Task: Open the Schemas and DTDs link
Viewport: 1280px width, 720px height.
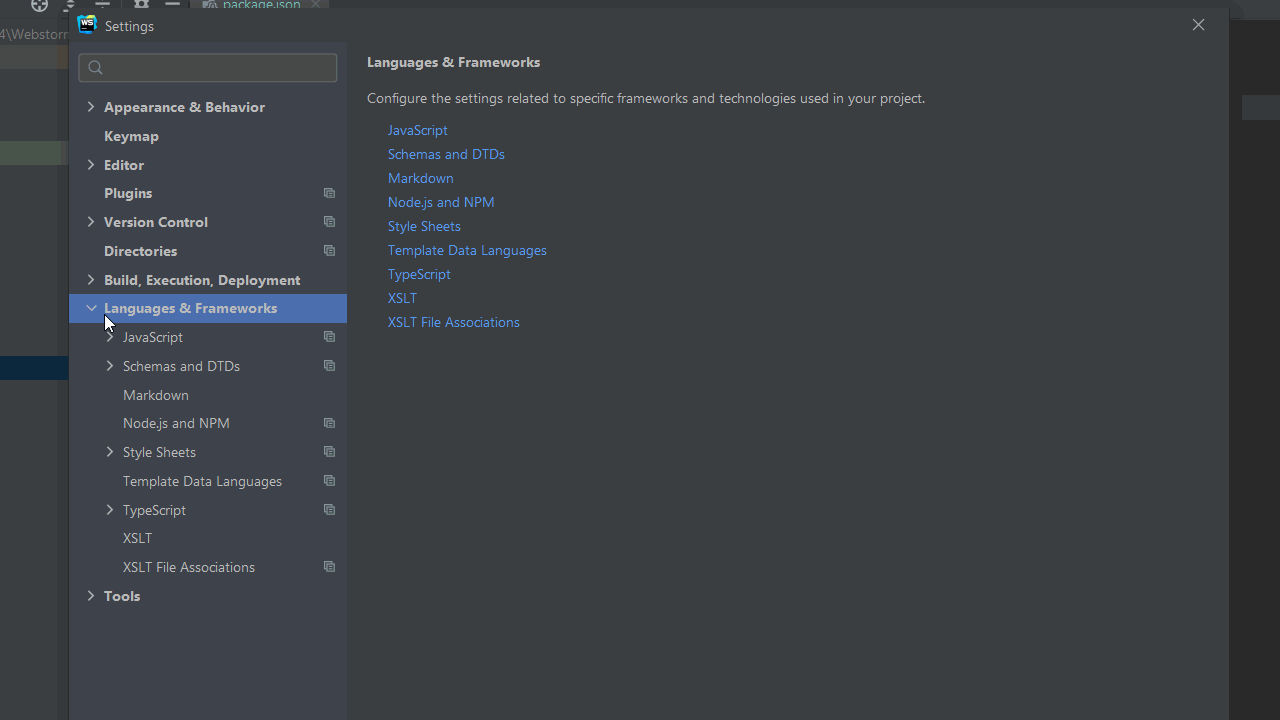Action: pos(446,154)
